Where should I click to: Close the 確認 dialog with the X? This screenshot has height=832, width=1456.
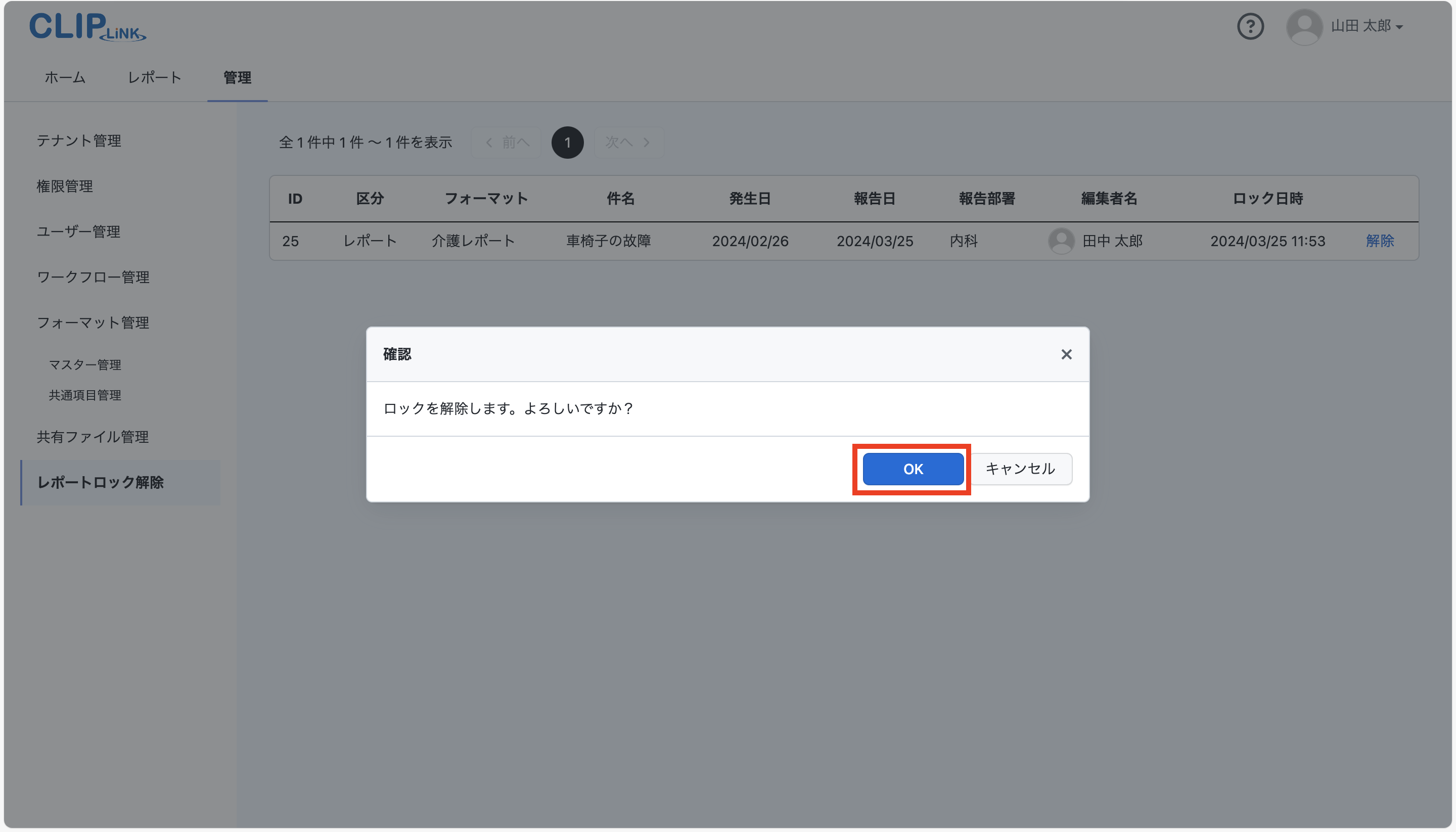(1066, 354)
